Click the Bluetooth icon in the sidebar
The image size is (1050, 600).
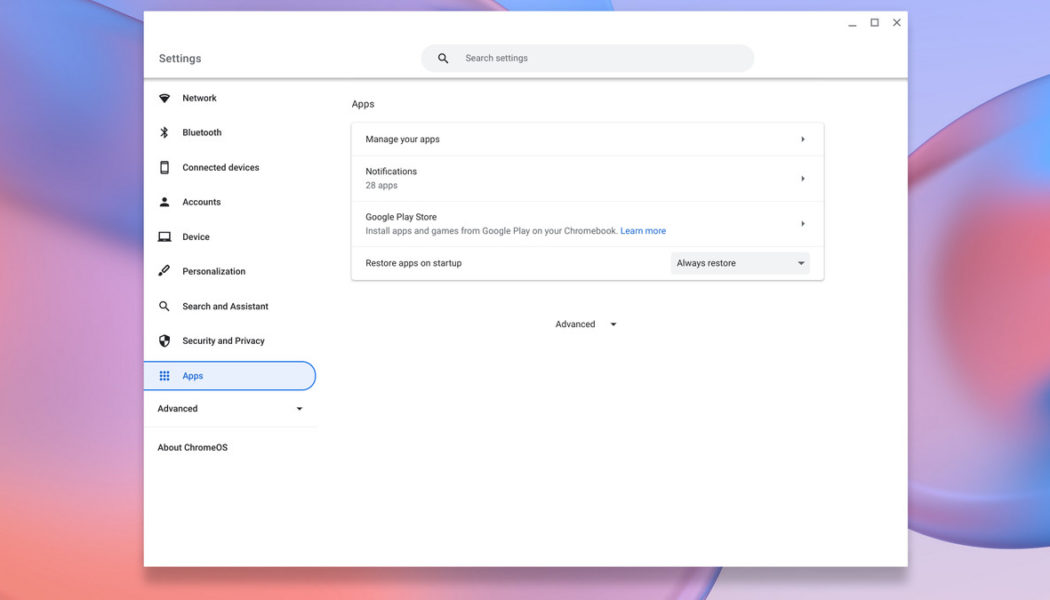[163, 131]
